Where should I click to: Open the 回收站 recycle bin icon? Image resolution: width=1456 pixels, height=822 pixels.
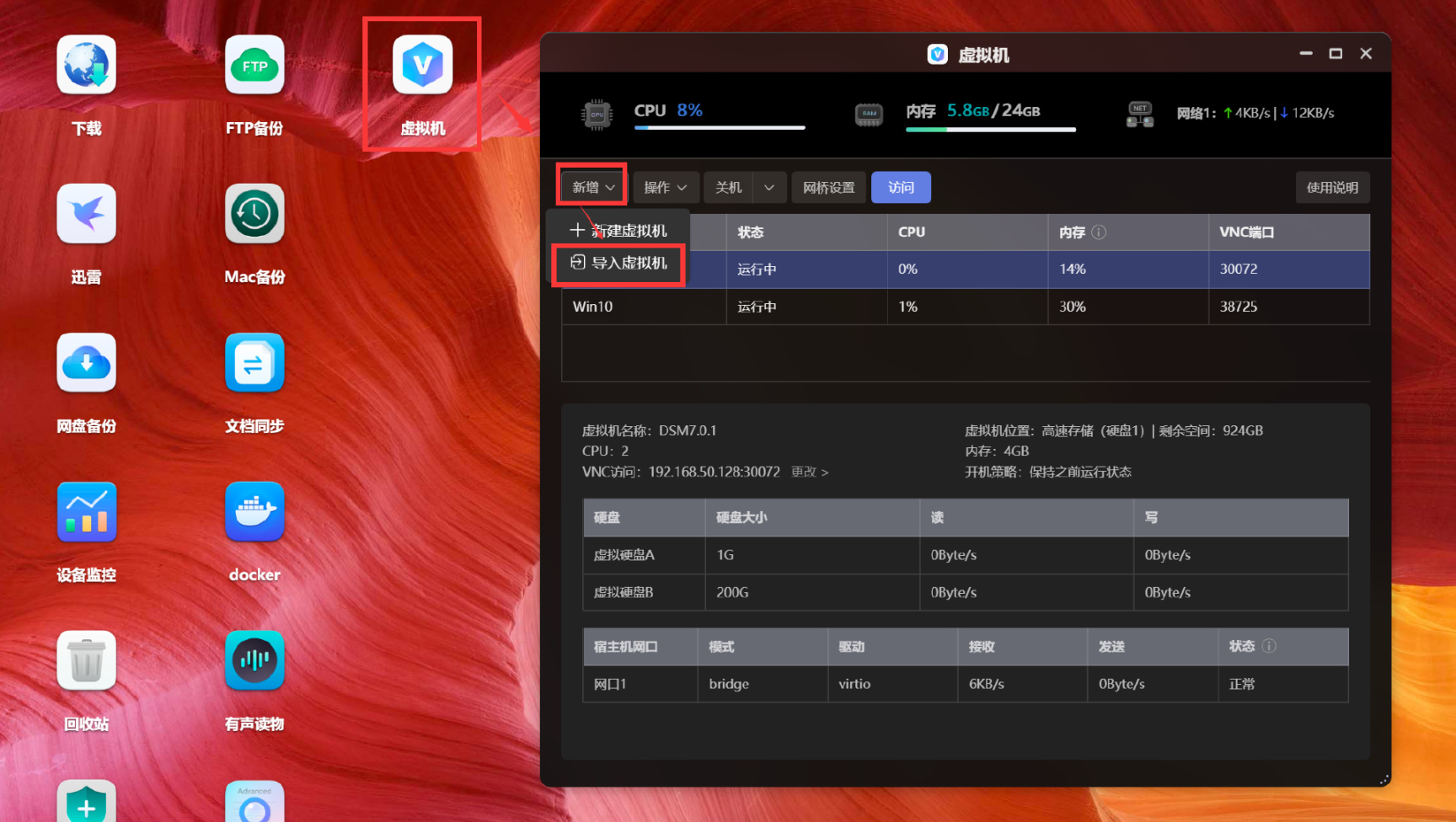point(86,660)
